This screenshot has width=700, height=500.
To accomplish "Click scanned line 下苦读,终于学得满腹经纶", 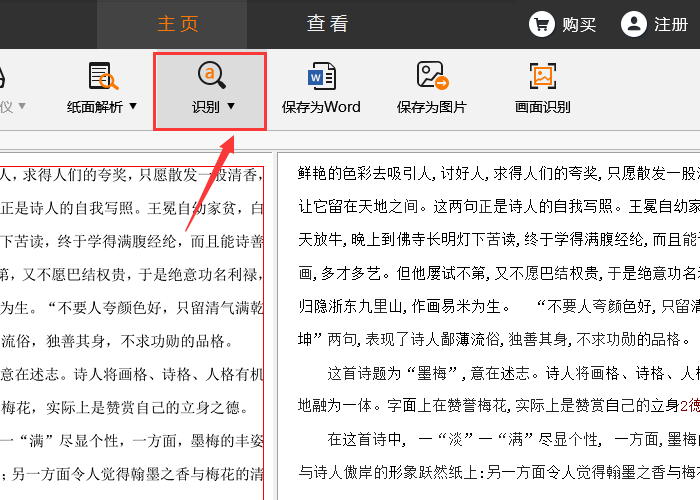I will [x=132, y=241].
